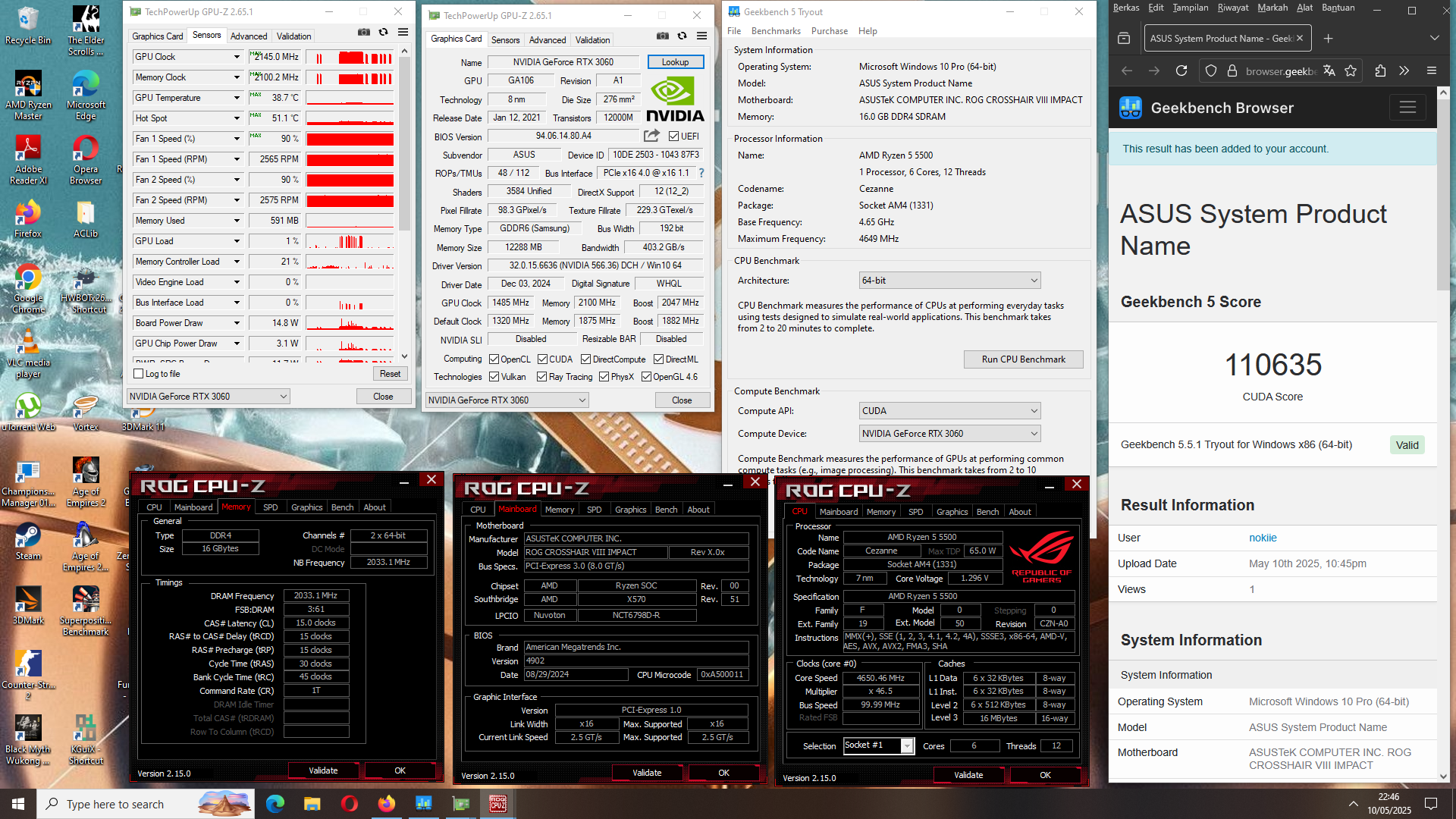The height and width of the screenshot is (819, 1456).
Task: Click OK in ROG CPU-Z CPU window
Action: pyautogui.click(x=1045, y=775)
